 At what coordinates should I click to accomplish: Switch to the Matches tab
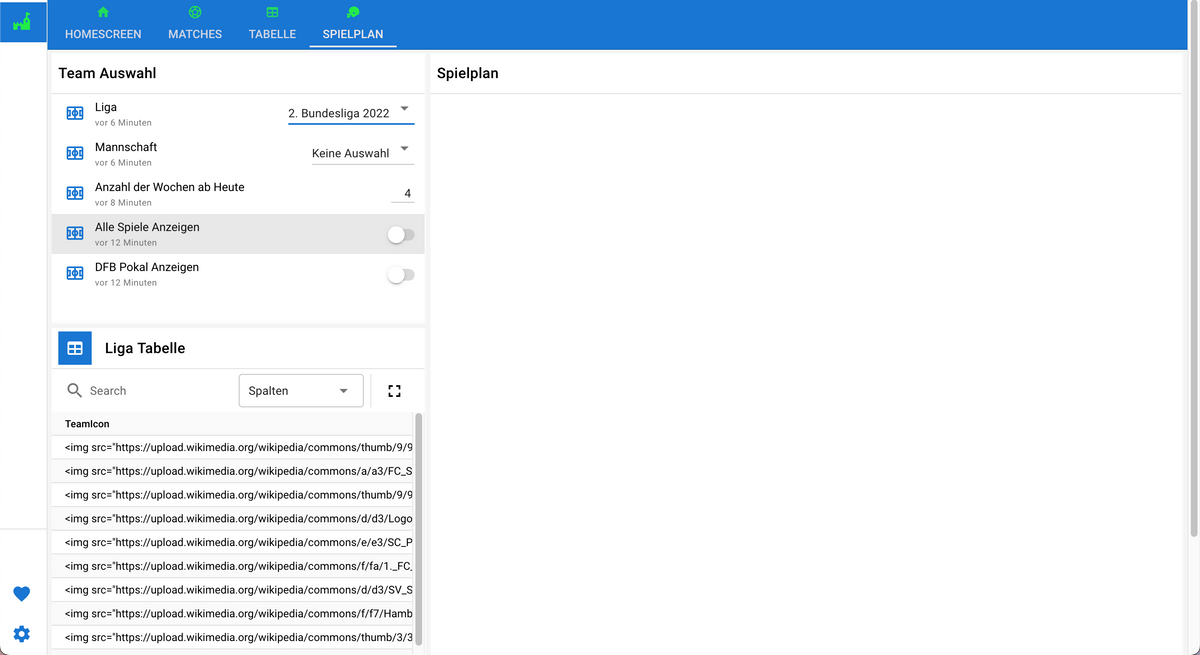[x=195, y=25]
